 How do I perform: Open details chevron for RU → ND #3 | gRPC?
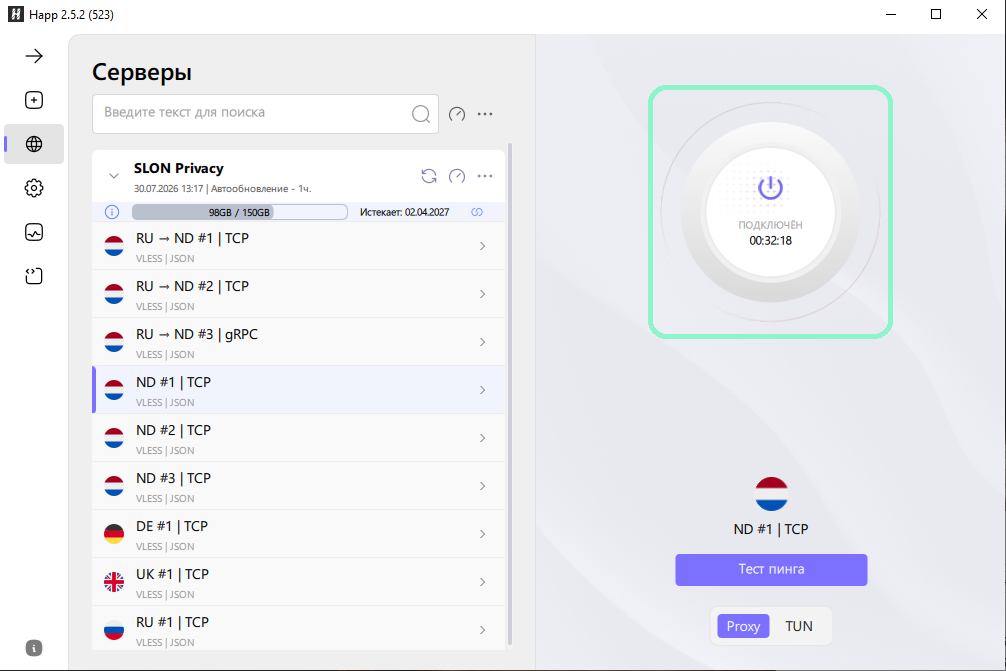(x=482, y=342)
